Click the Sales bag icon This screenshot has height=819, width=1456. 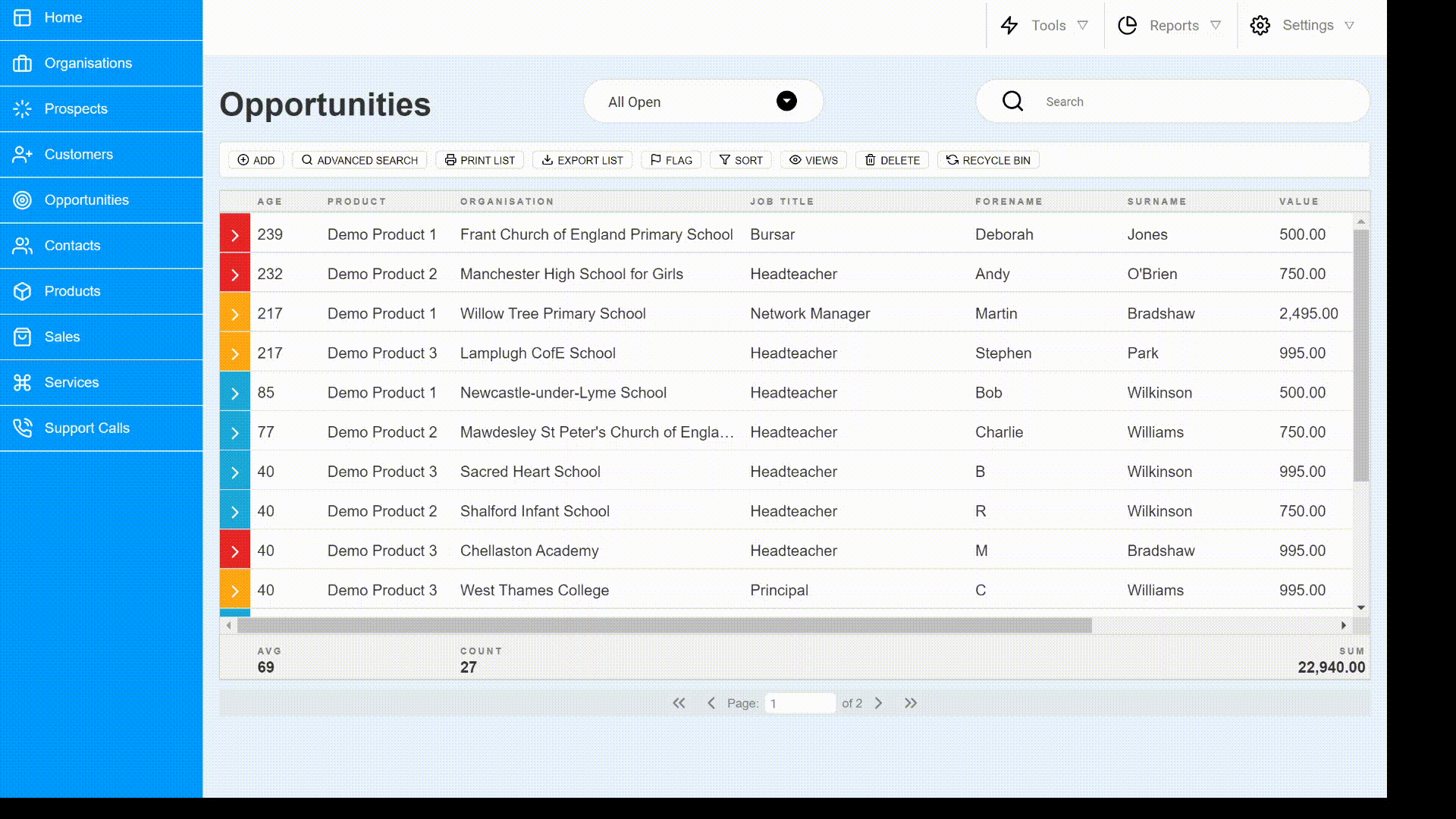pos(22,337)
